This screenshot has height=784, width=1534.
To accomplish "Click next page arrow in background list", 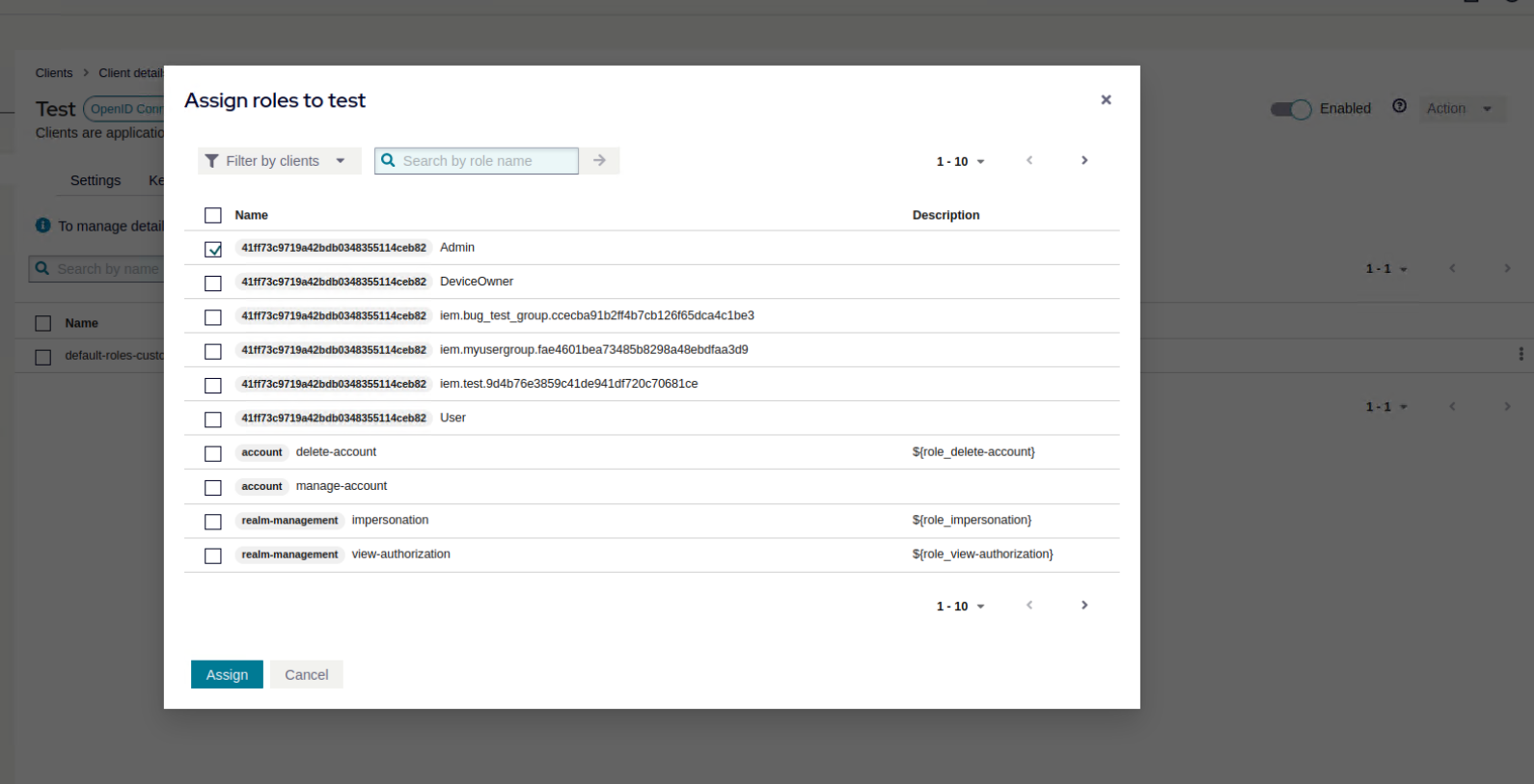I will pyautogui.click(x=1507, y=268).
